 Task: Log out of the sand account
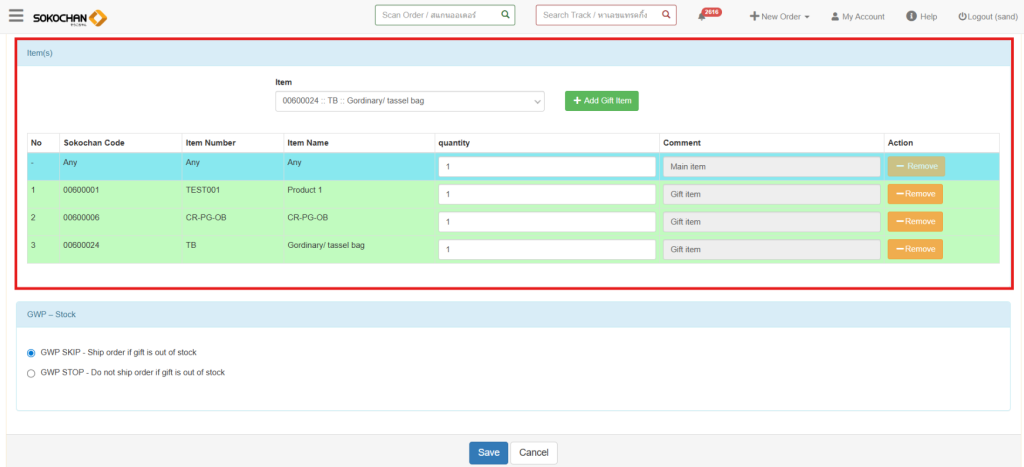(x=987, y=17)
